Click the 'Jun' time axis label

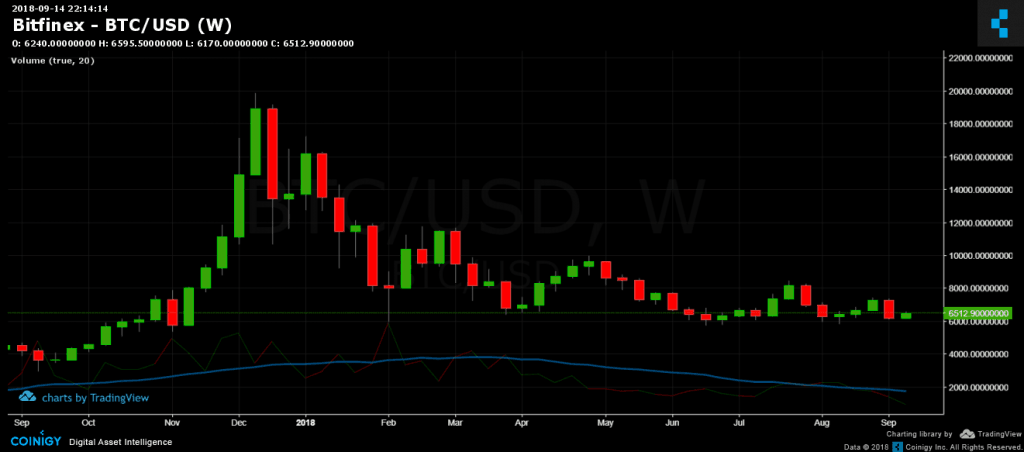click(x=672, y=423)
